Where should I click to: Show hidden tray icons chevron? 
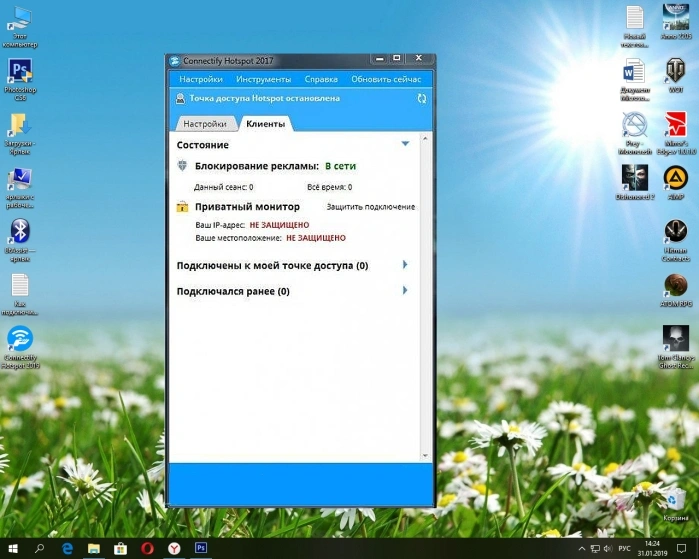[582, 549]
